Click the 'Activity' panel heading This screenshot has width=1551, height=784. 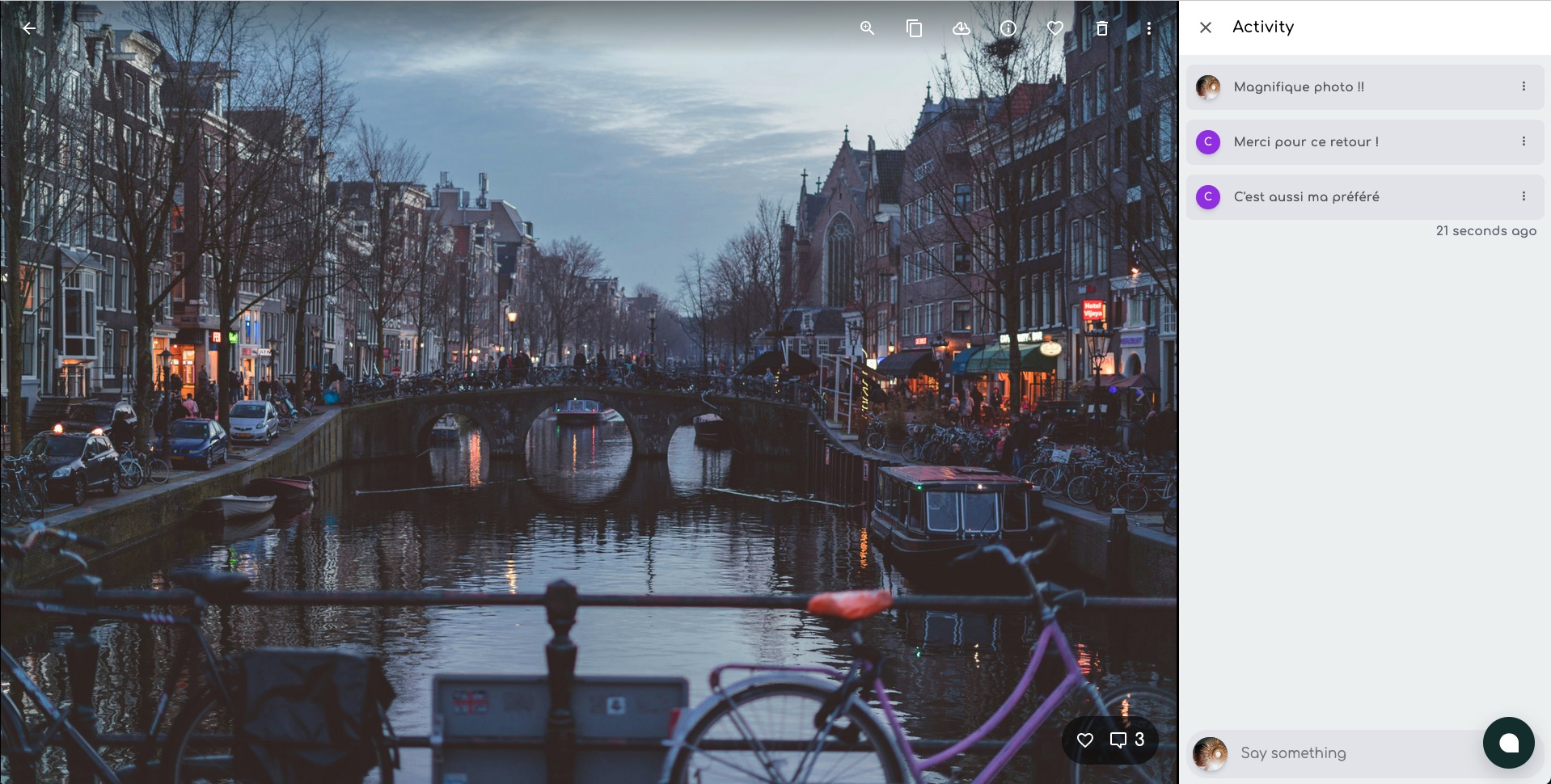1263,27
